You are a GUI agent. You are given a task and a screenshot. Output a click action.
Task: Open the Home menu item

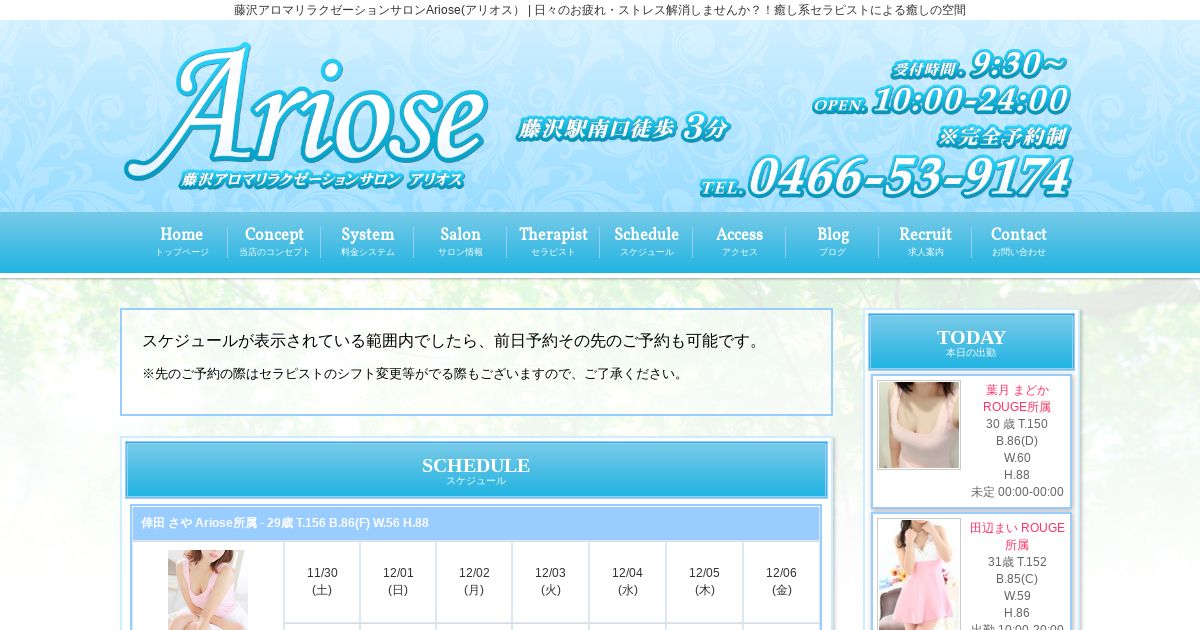[x=181, y=242]
